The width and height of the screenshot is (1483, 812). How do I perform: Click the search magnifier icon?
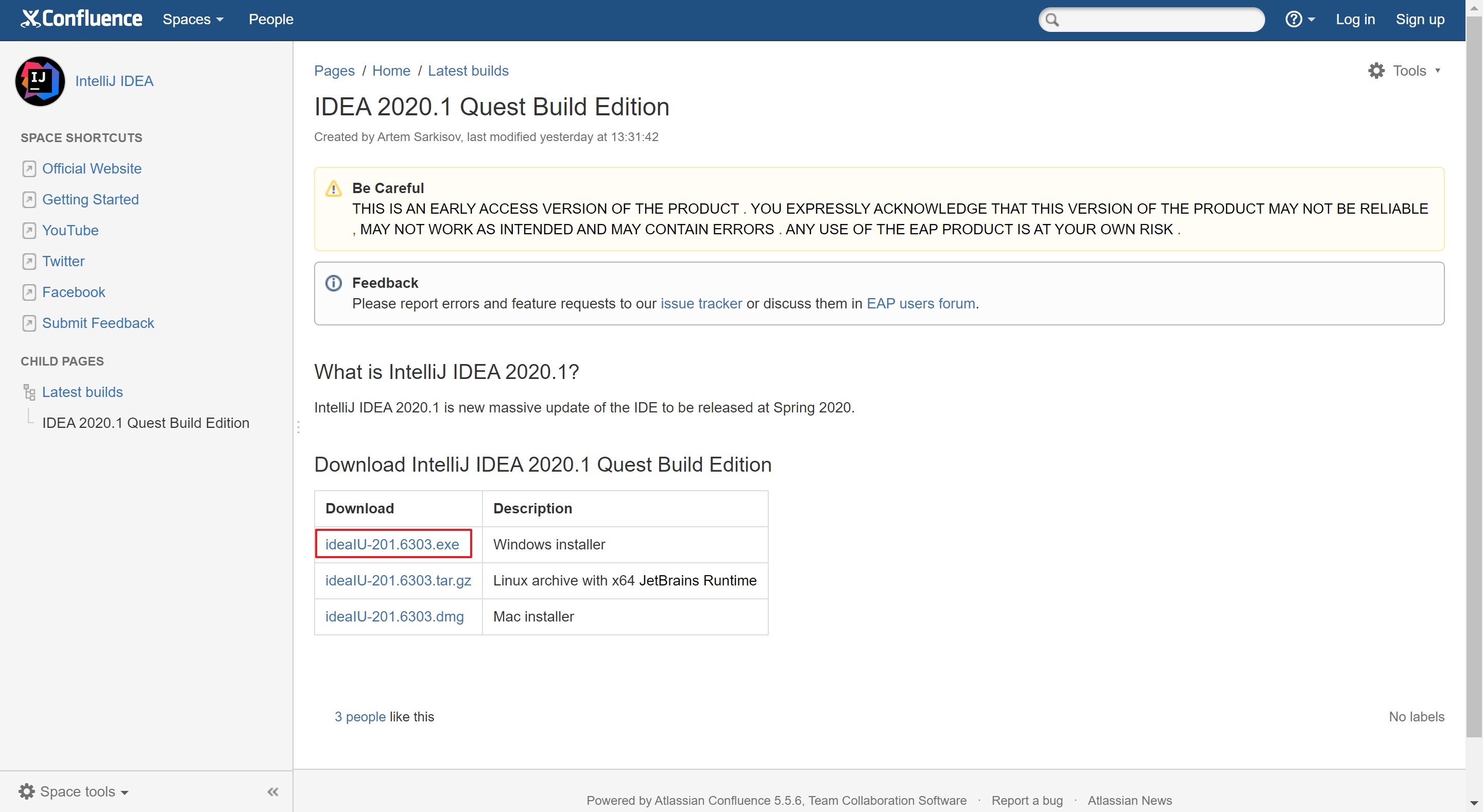coord(1053,20)
